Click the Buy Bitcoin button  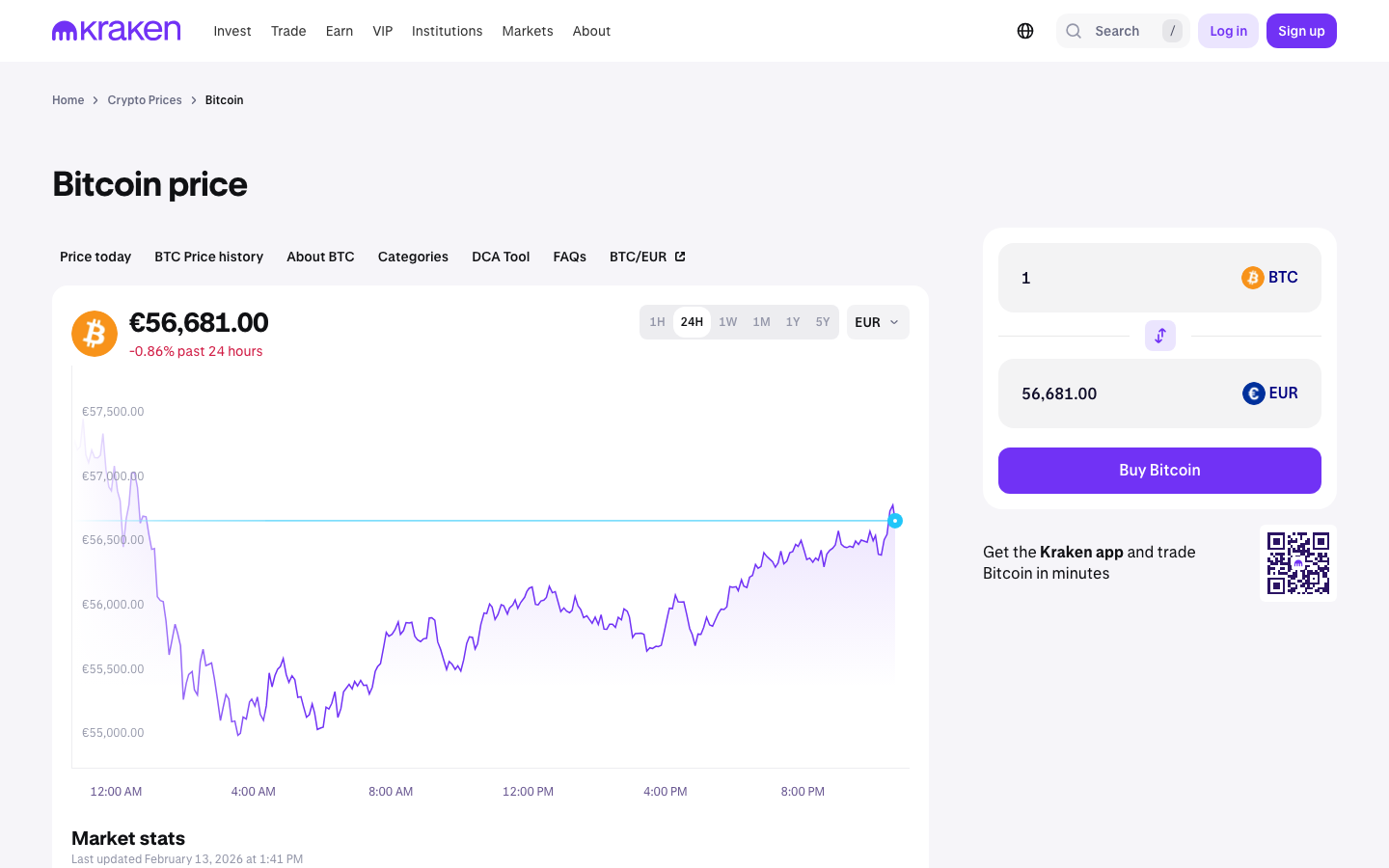click(x=1159, y=470)
